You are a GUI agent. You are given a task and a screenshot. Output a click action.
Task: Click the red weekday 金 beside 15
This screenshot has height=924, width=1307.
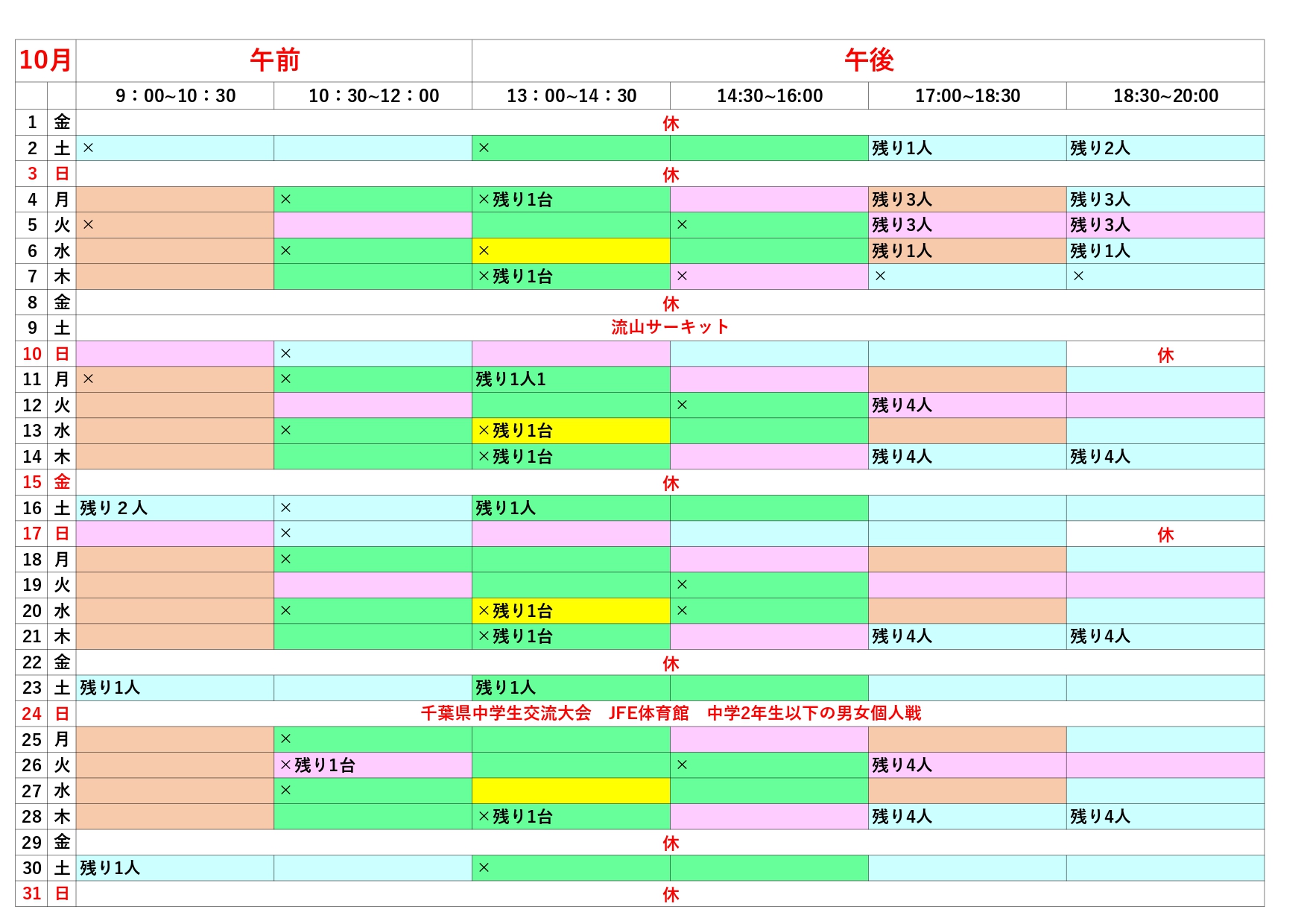click(x=62, y=482)
